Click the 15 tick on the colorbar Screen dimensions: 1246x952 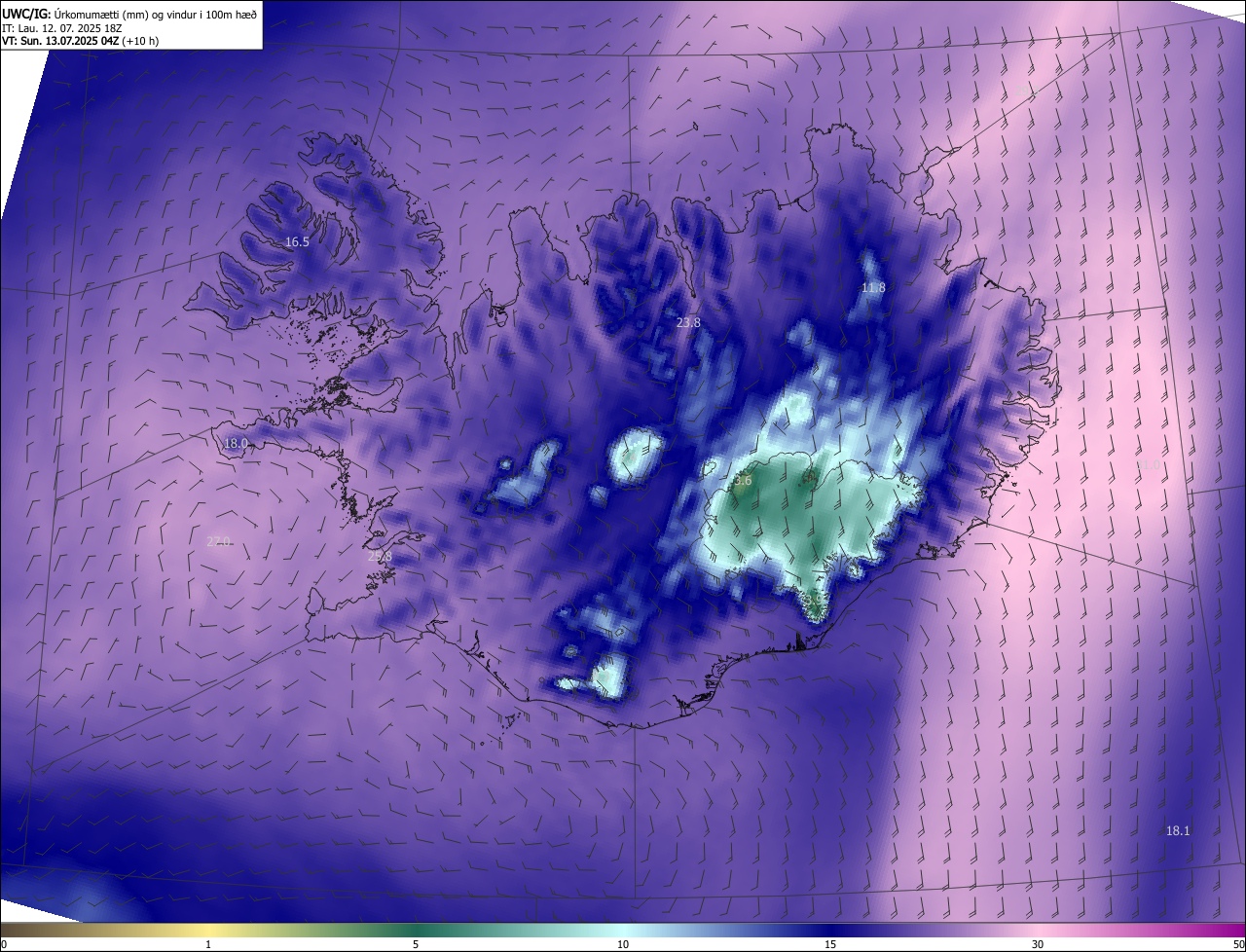(830, 944)
